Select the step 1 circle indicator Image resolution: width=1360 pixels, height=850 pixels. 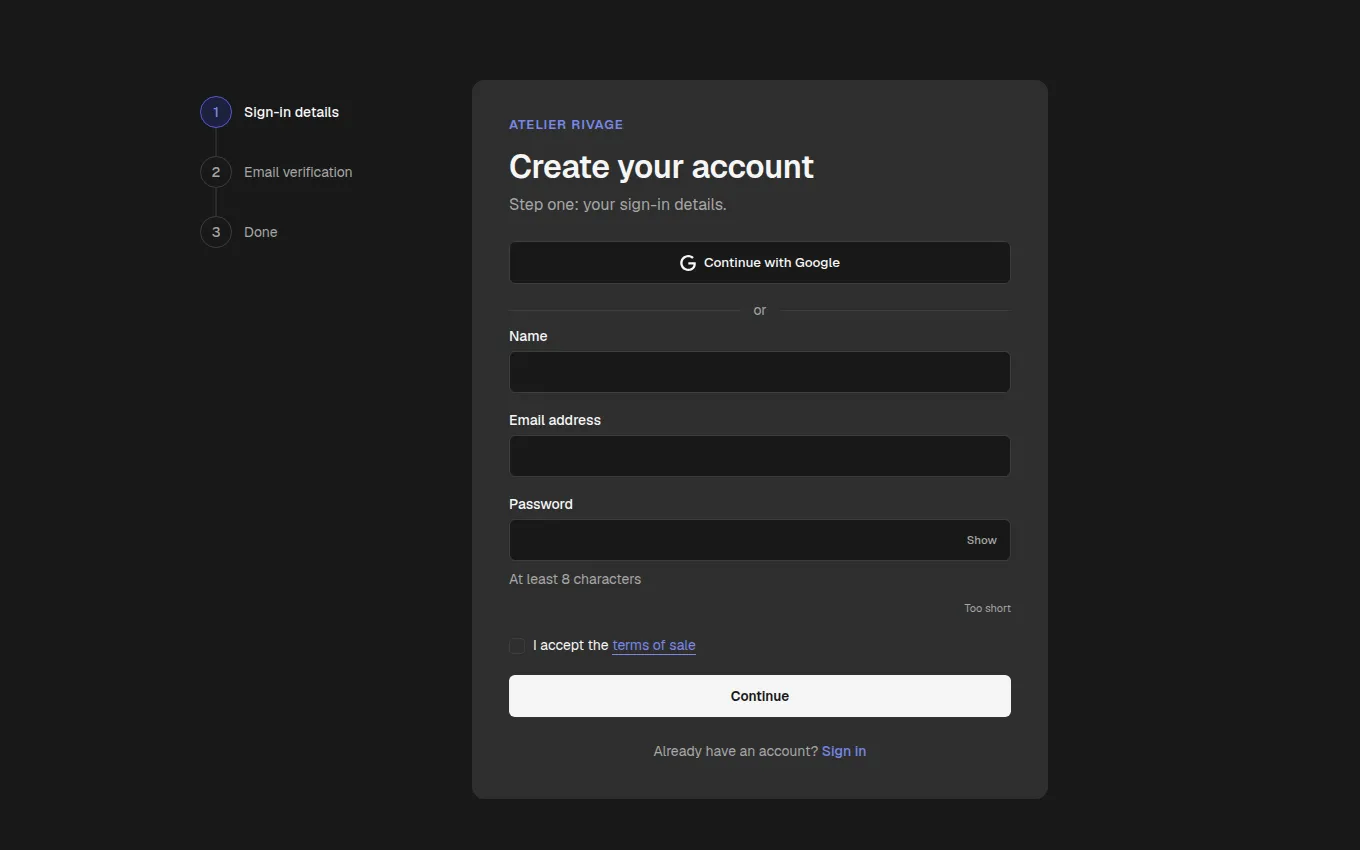pyautogui.click(x=216, y=112)
